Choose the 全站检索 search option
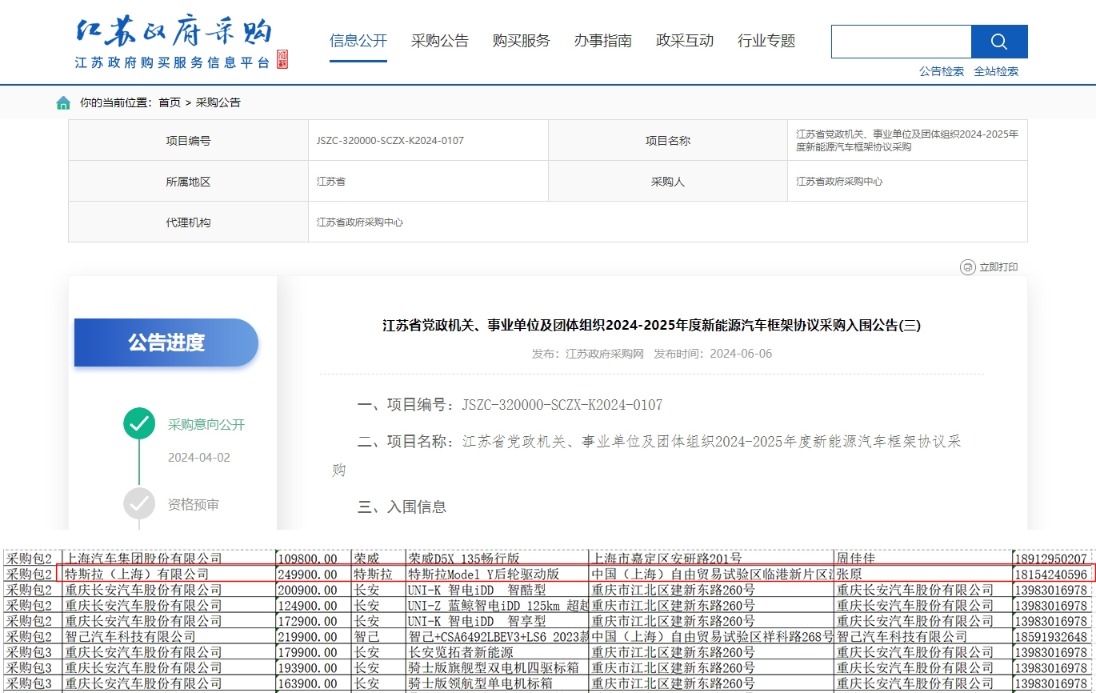1096x693 pixels. click(996, 72)
